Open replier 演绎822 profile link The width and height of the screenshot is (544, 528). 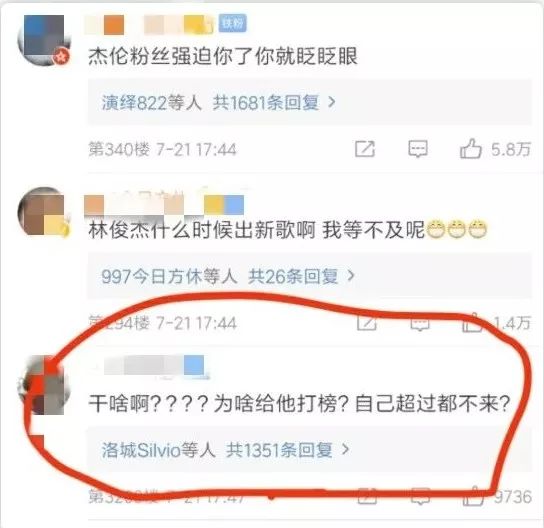pyautogui.click(x=135, y=103)
